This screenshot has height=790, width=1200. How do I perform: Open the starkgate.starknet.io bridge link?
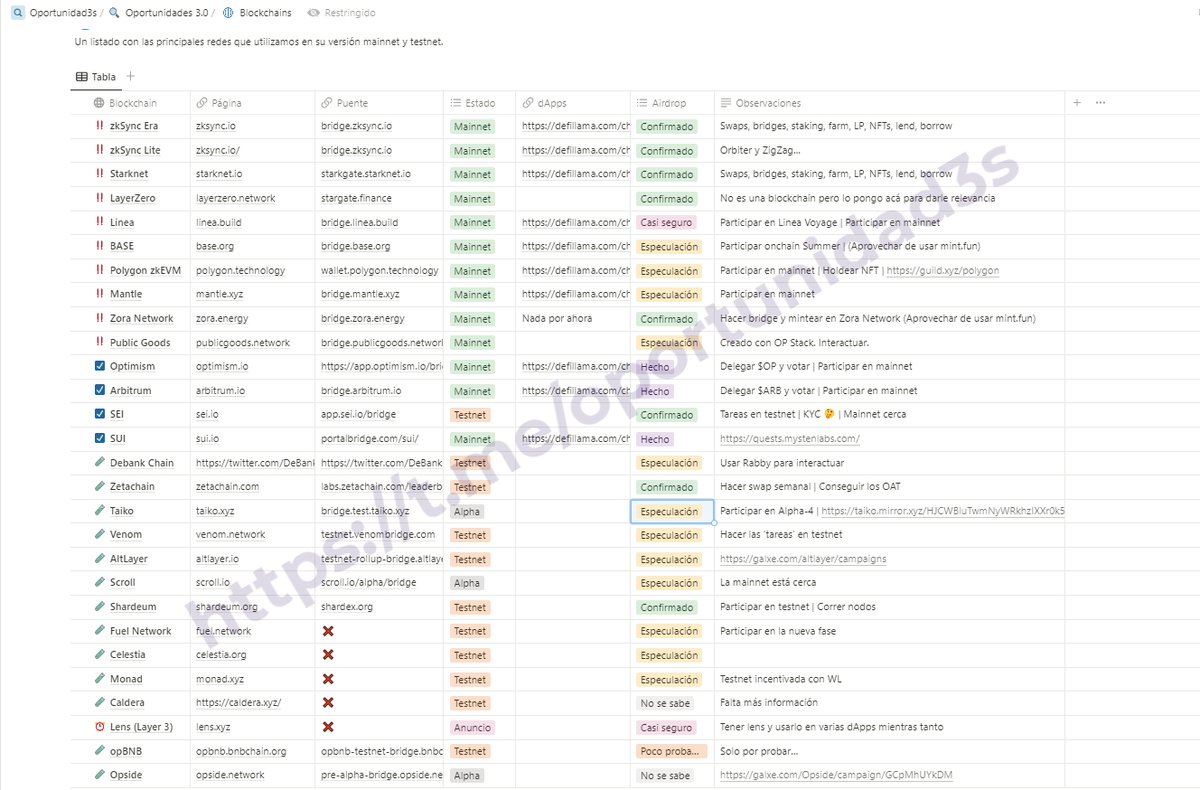coord(368,174)
